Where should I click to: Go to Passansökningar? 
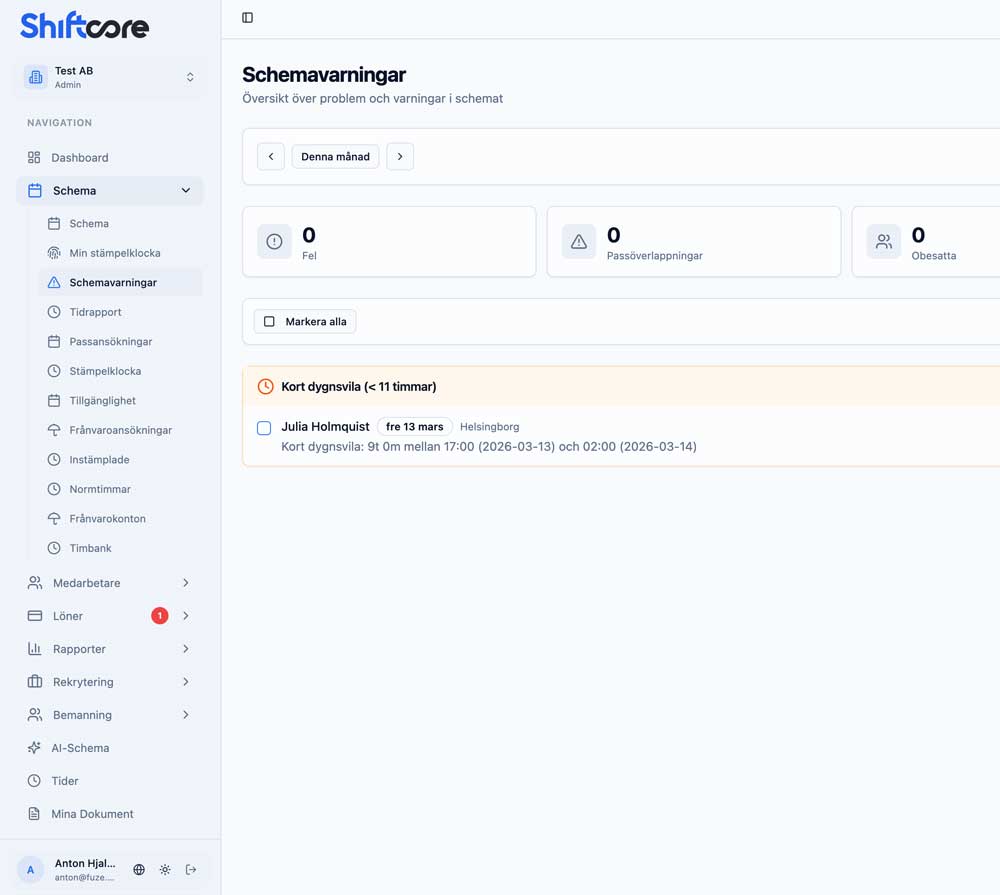point(121,341)
